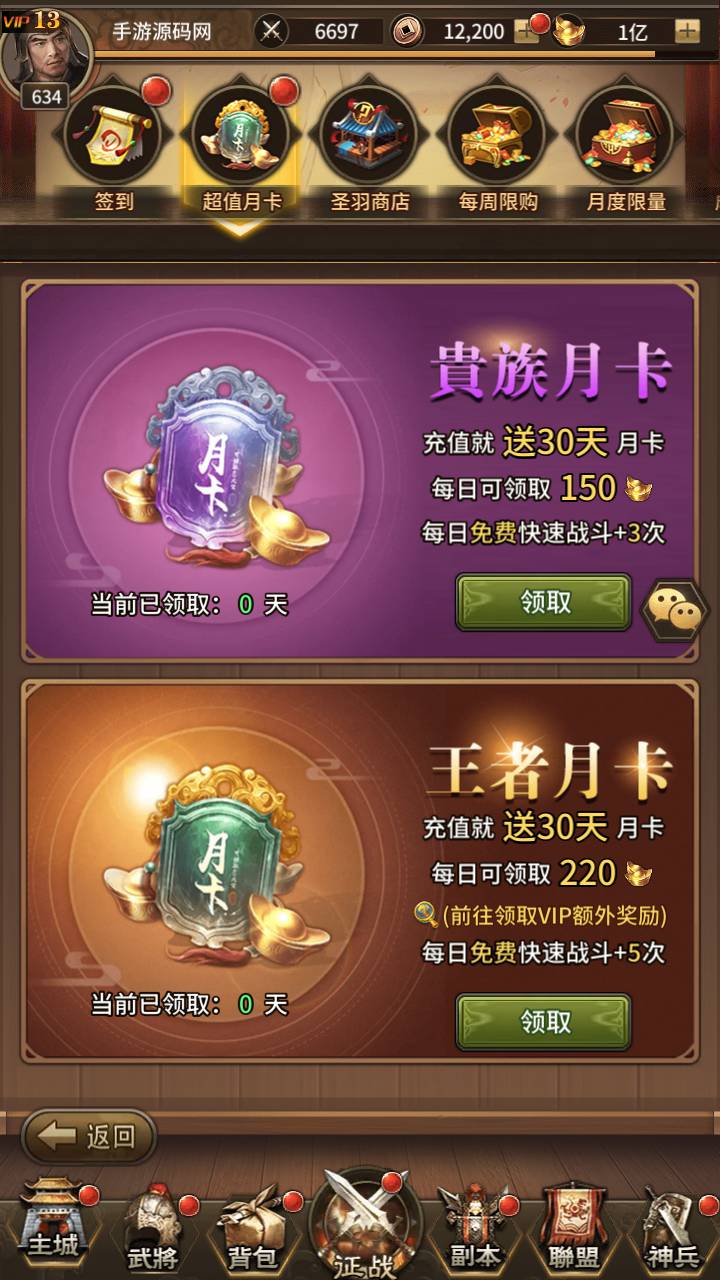Add coins with the plus next to 12,200

coord(526,31)
